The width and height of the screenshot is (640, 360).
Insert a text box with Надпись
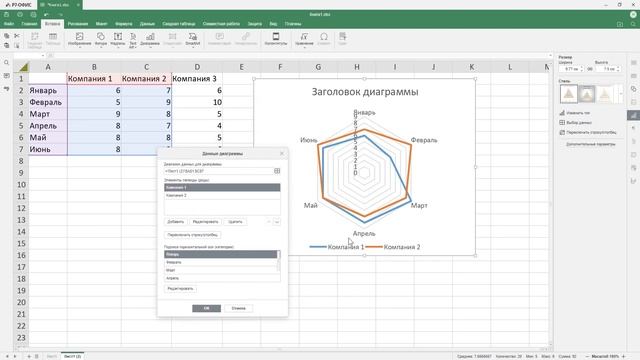click(x=118, y=39)
